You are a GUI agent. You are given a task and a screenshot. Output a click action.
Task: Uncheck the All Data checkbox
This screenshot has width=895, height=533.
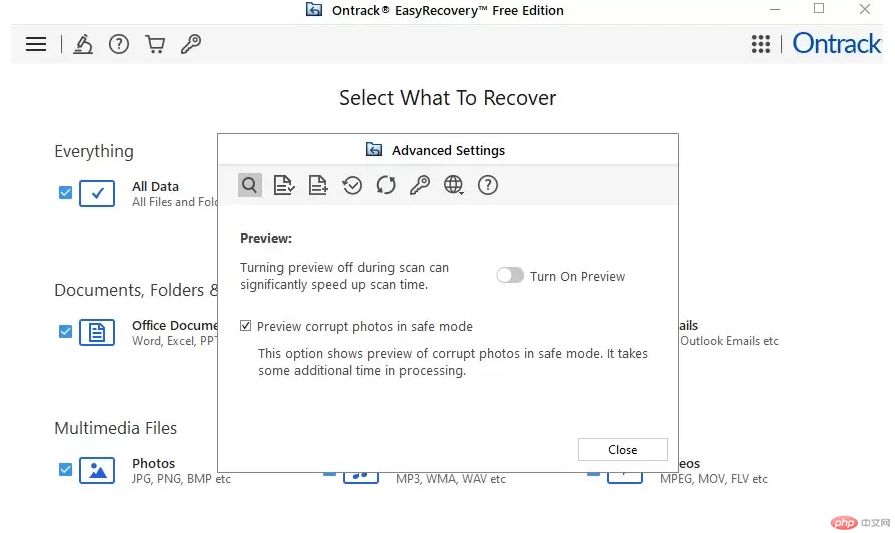(66, 193)
